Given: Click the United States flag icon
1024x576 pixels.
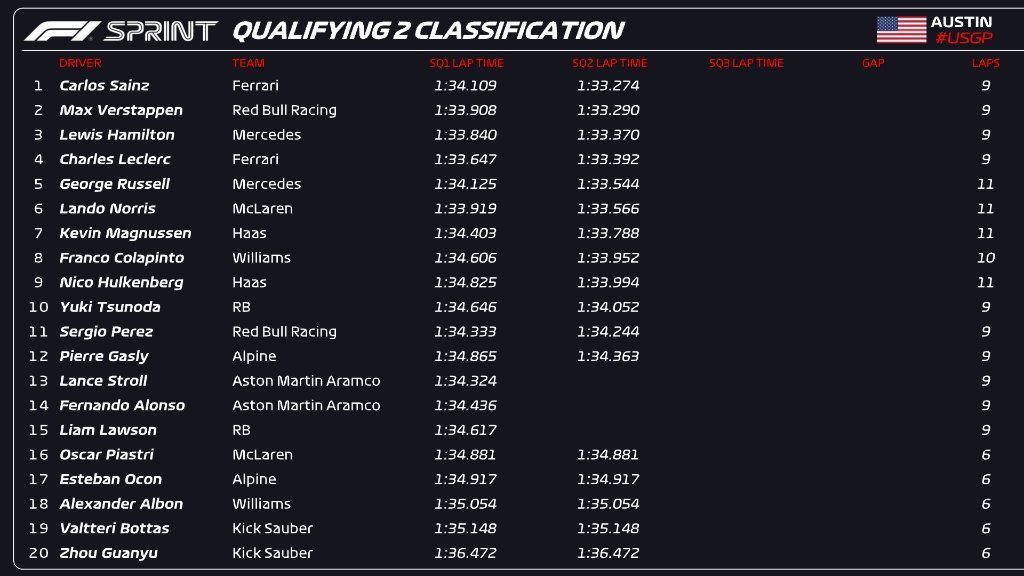Looking at the screenshot, I should (x=901, y=30).
